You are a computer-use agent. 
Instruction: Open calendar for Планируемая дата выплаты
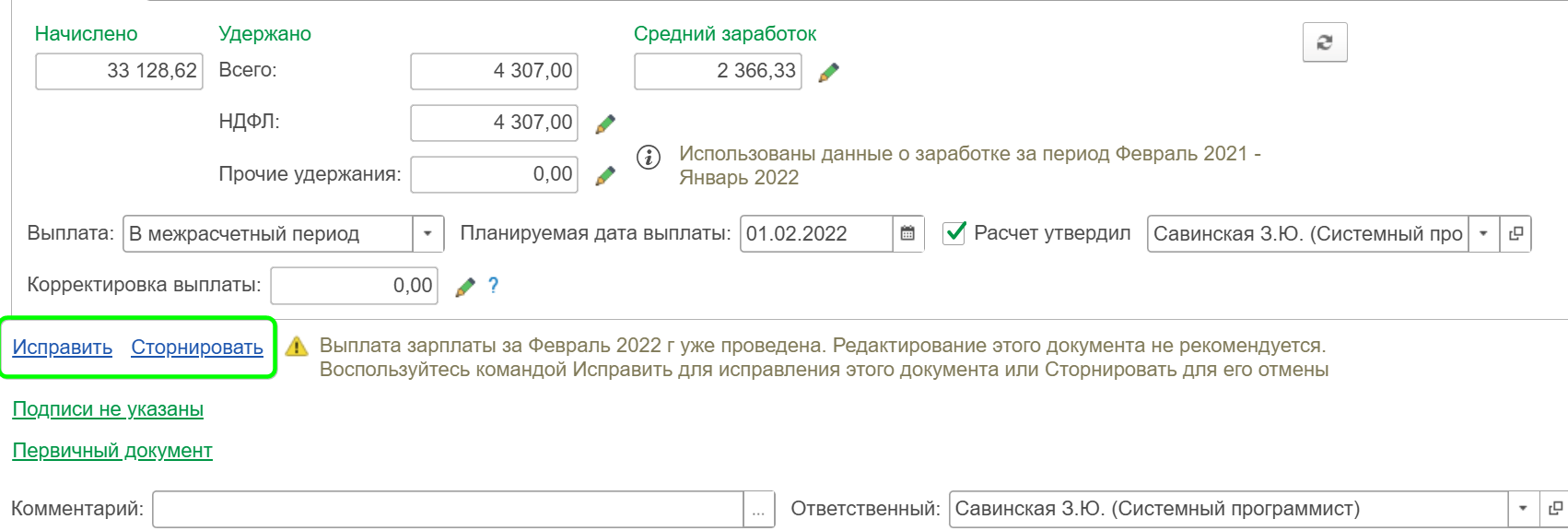pos(906,234)
